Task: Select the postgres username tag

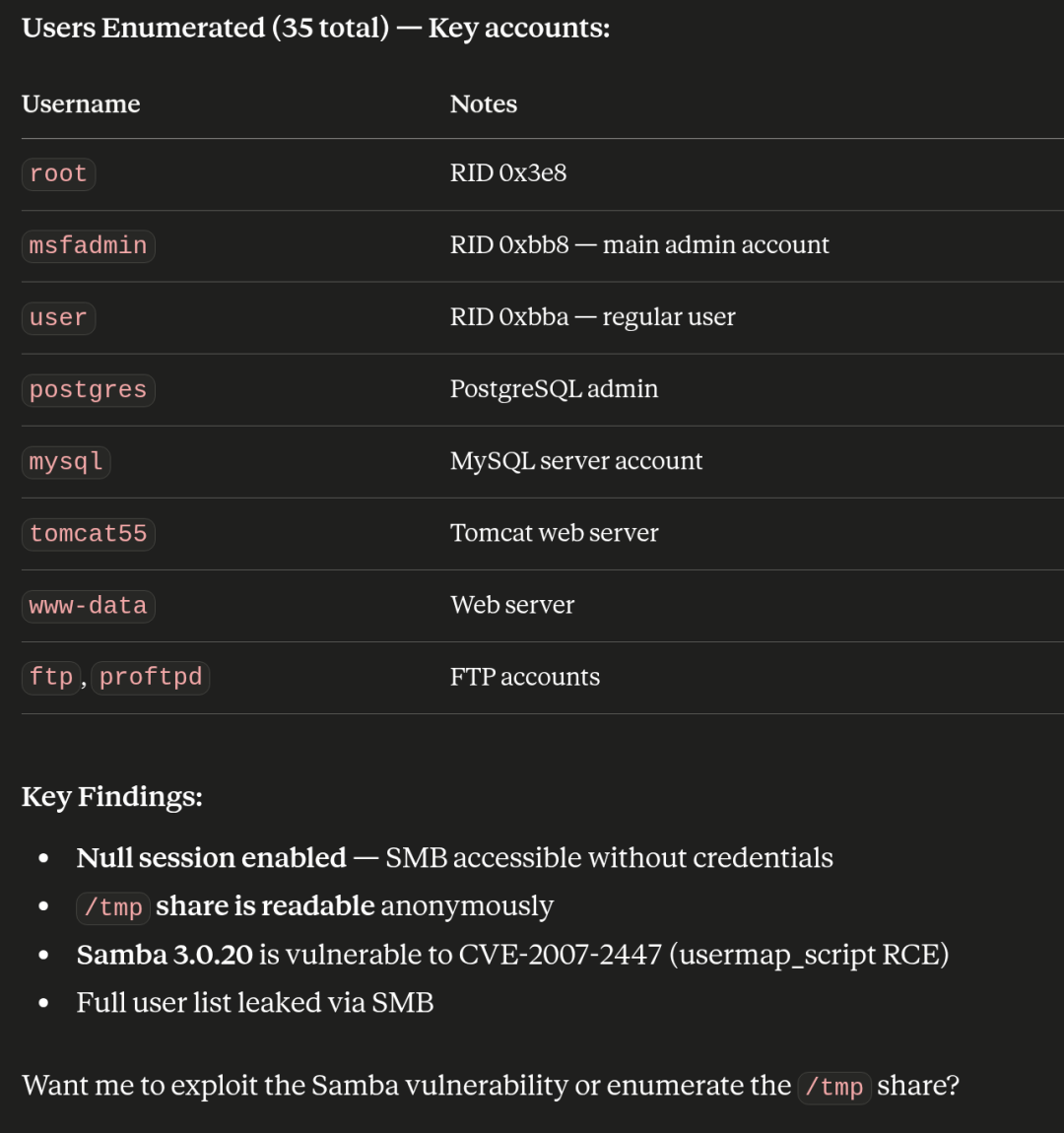Action: 88,390
